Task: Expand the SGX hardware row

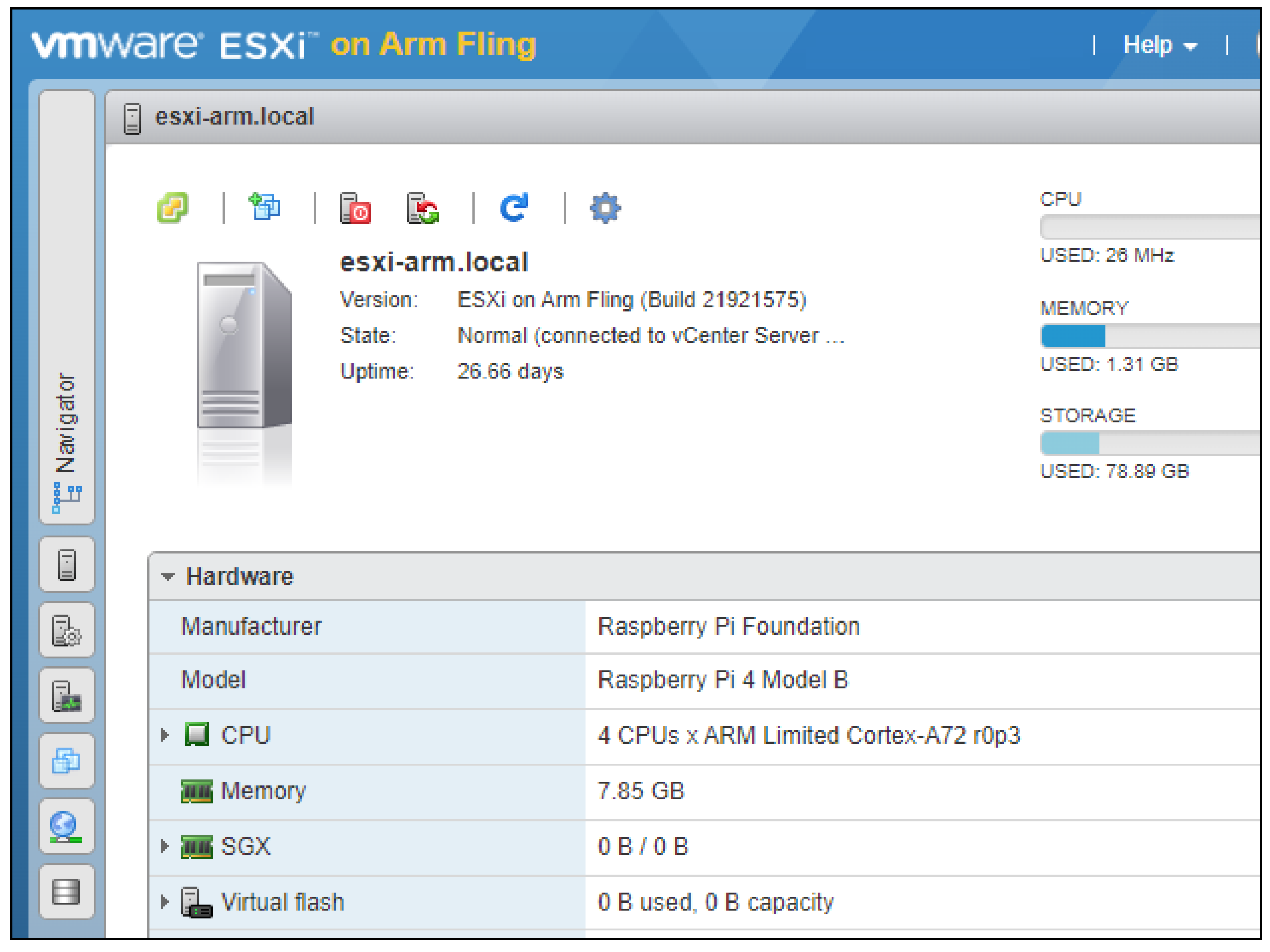Action: (165, 846)
